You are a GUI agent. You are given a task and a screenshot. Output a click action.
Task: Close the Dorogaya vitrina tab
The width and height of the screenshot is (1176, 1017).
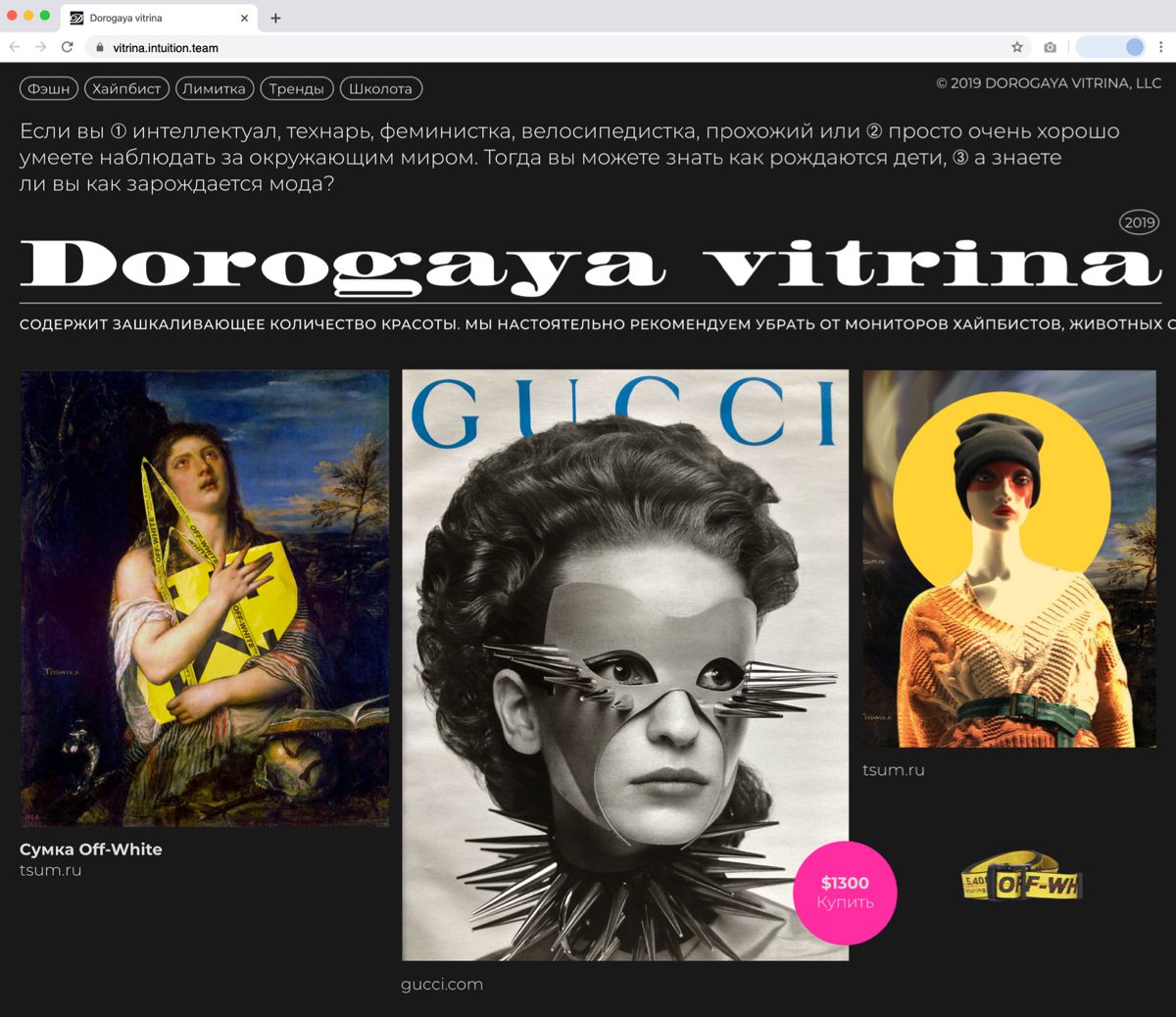coord(244,18)
